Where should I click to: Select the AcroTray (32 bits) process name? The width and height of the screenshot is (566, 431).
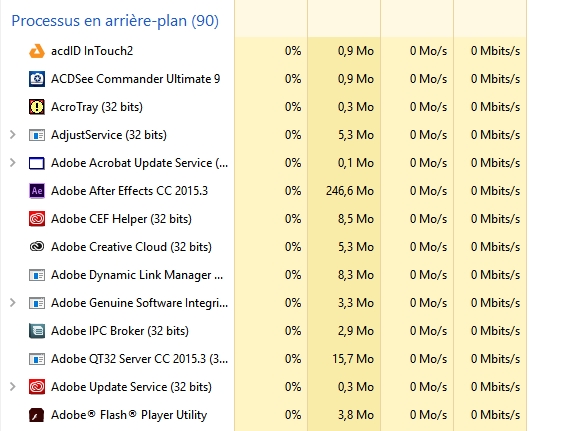[x=97, y=107]
